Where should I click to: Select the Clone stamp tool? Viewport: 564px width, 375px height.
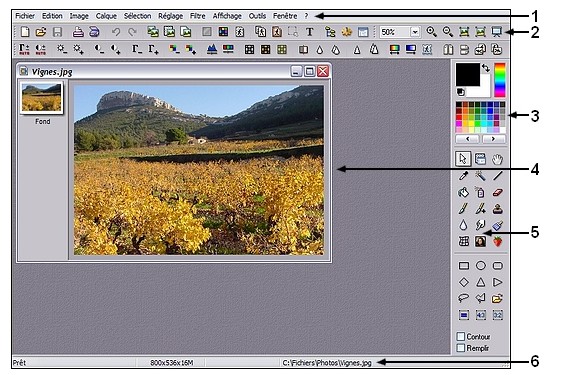(497, 209)
